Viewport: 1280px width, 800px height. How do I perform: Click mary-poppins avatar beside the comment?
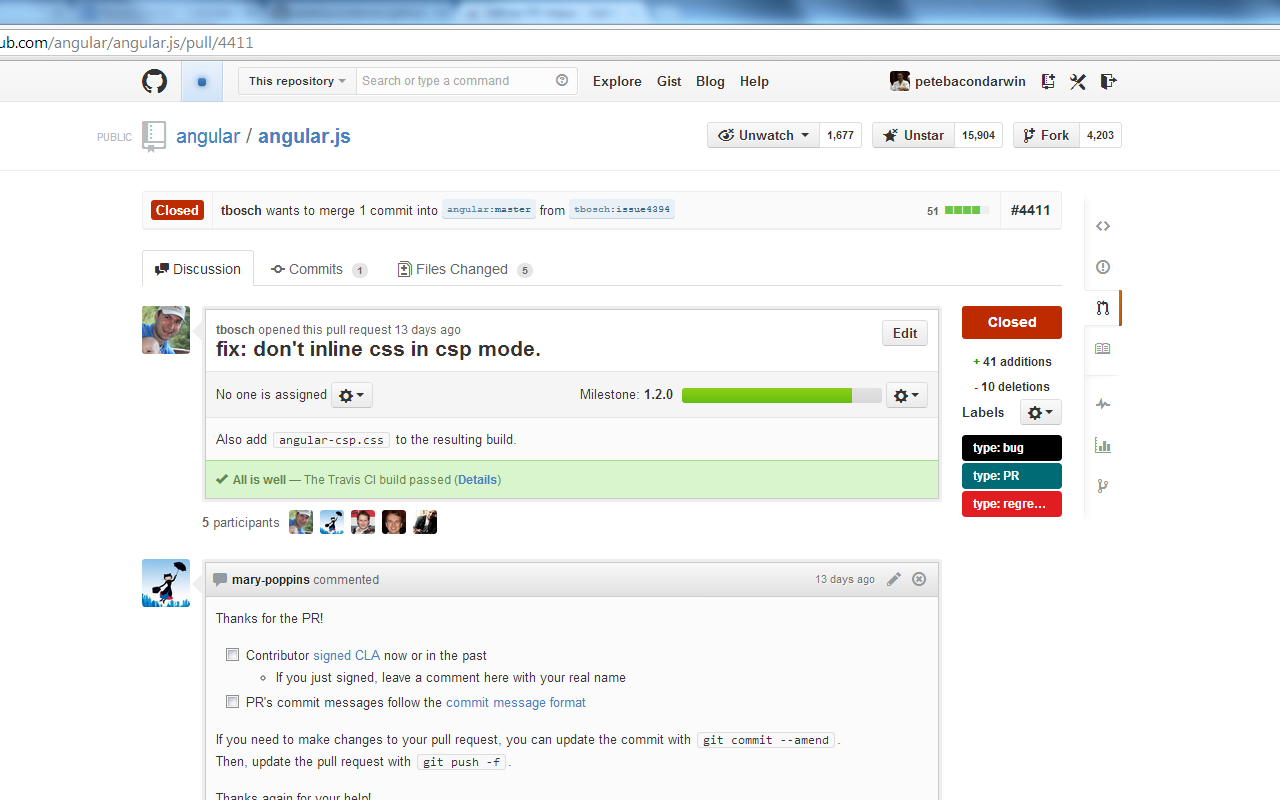click(x=166, y=583)
